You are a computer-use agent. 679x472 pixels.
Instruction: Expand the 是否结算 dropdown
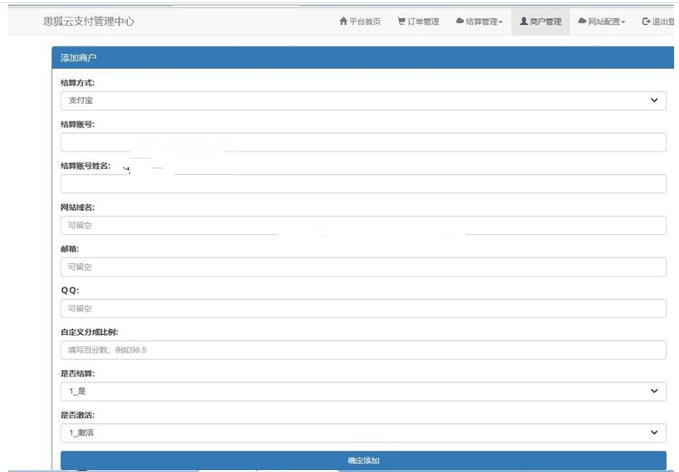click(363, 391)
